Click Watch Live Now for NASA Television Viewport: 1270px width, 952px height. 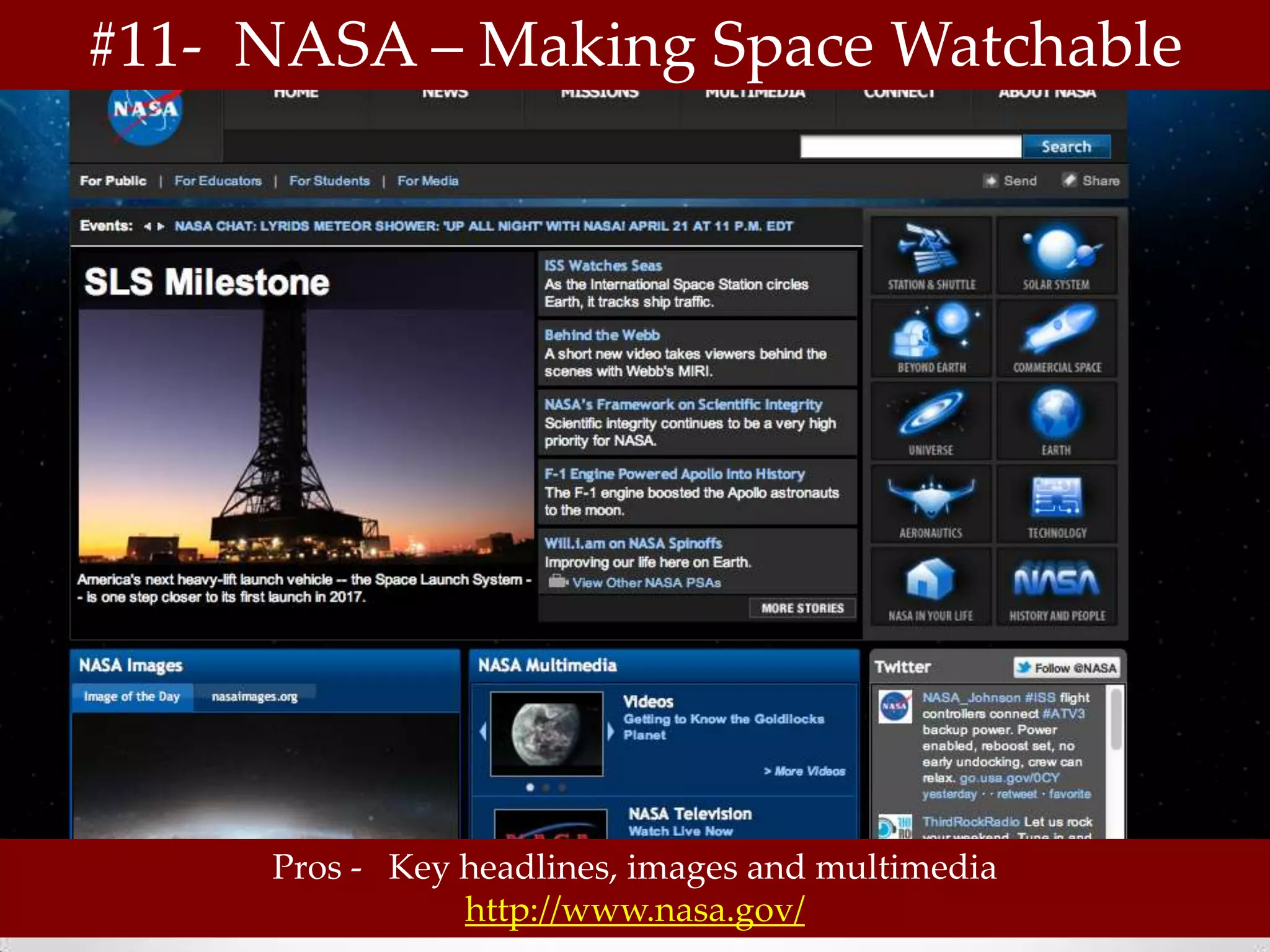pyautogui.click(x=680, y=831)
